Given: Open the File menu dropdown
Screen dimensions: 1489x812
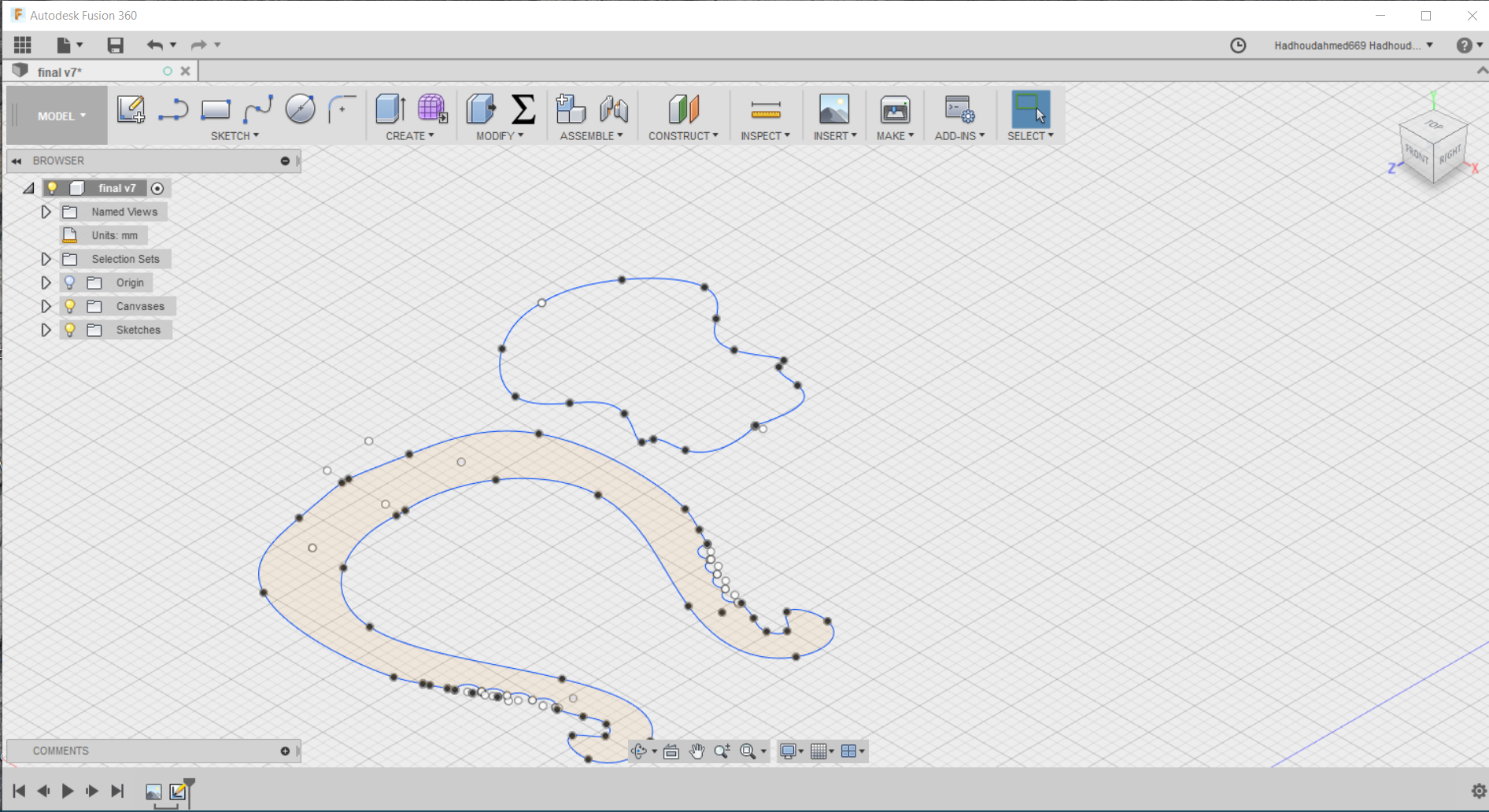Looking at the screenshot, I should [x=69, y=45].
